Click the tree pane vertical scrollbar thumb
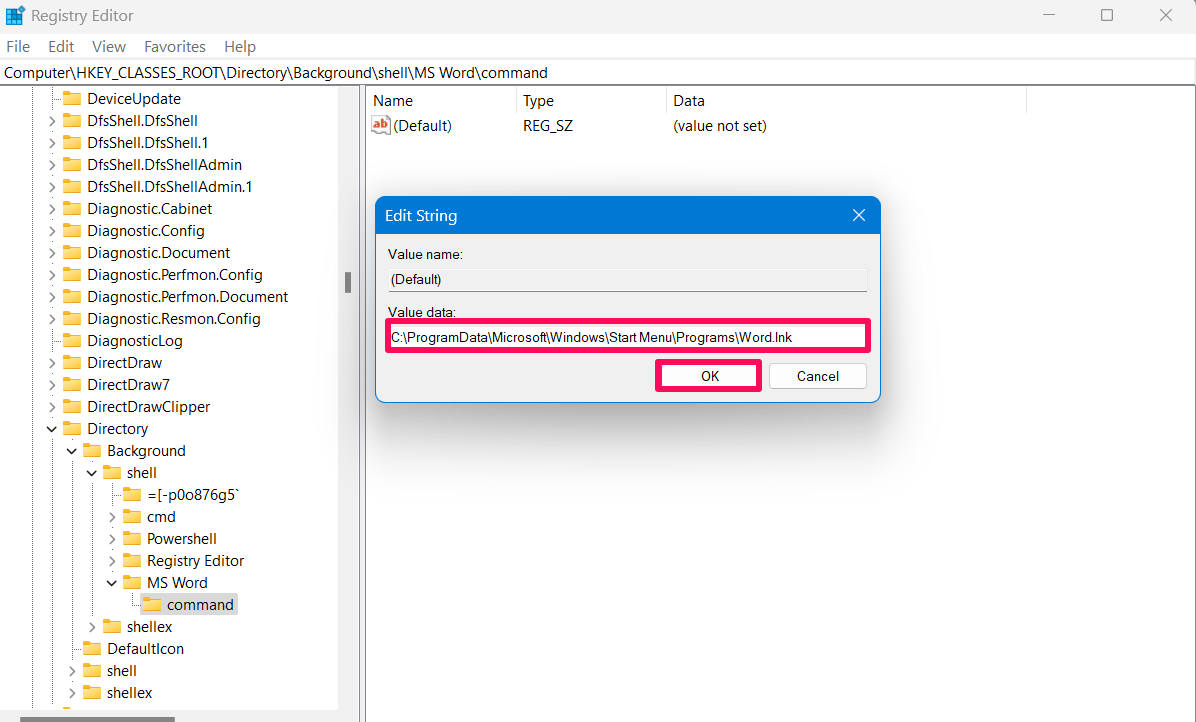The height and width of the screenshot is (722, 1196). click(x=348, y=283)
